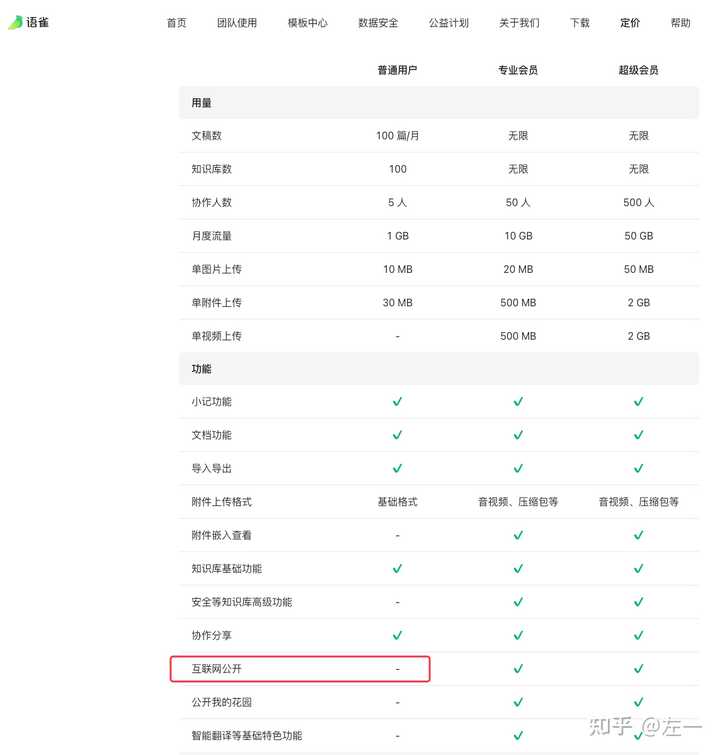Click checkmark for 小记功能 under 普通用户
Image resolution: width=720 pixels, height=755 pixels.
pyautogui.click(x=397, y=402)
